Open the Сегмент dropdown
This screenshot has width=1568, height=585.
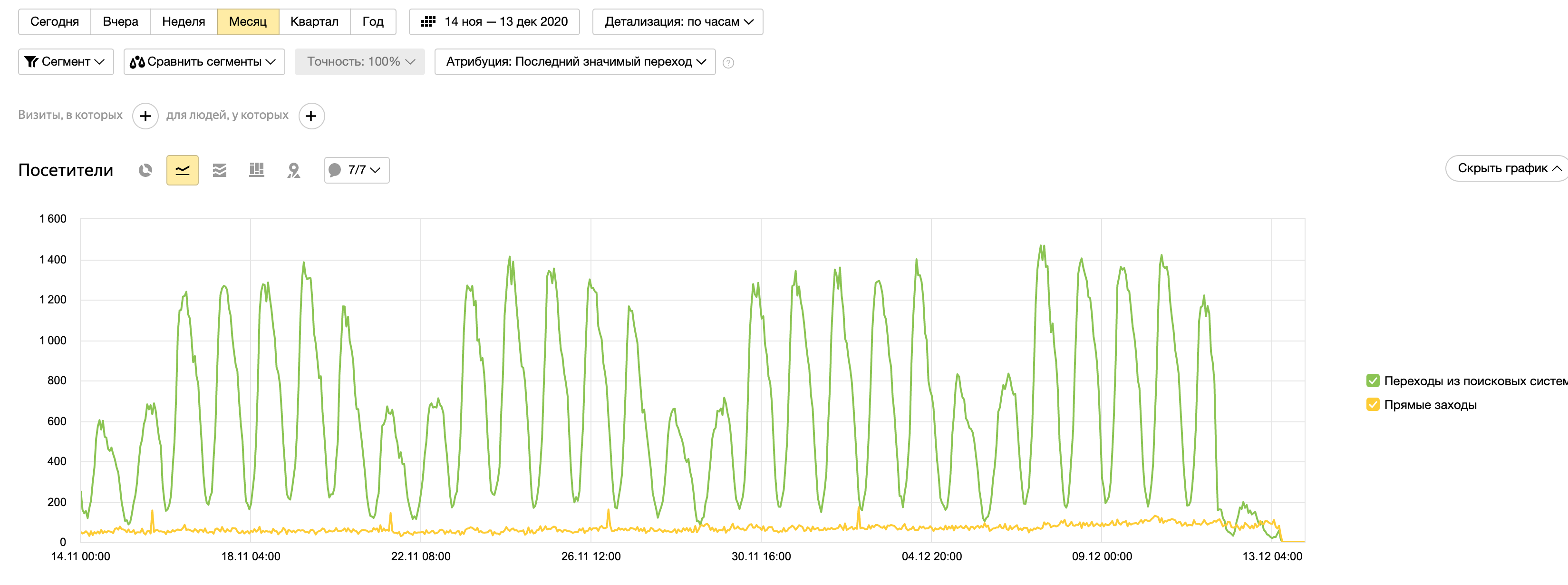click(x=66, y=62)
